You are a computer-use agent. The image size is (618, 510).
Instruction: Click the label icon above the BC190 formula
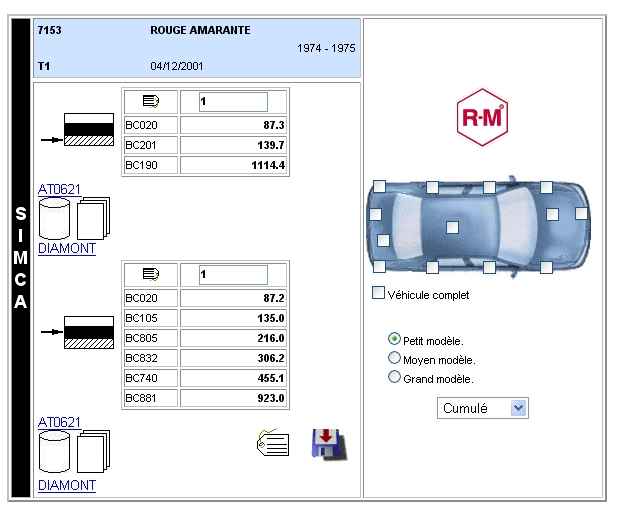(x=151, y=102)
